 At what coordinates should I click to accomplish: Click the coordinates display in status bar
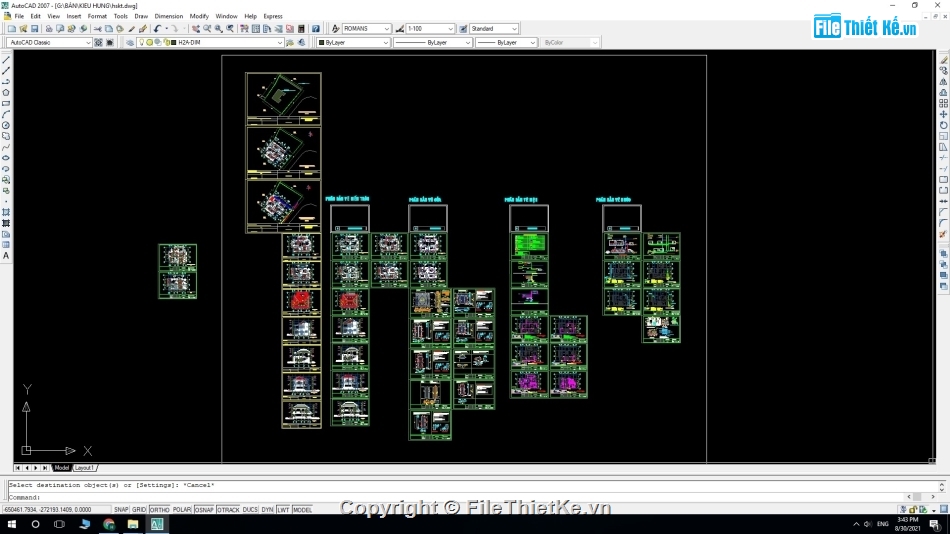point(56,510)
